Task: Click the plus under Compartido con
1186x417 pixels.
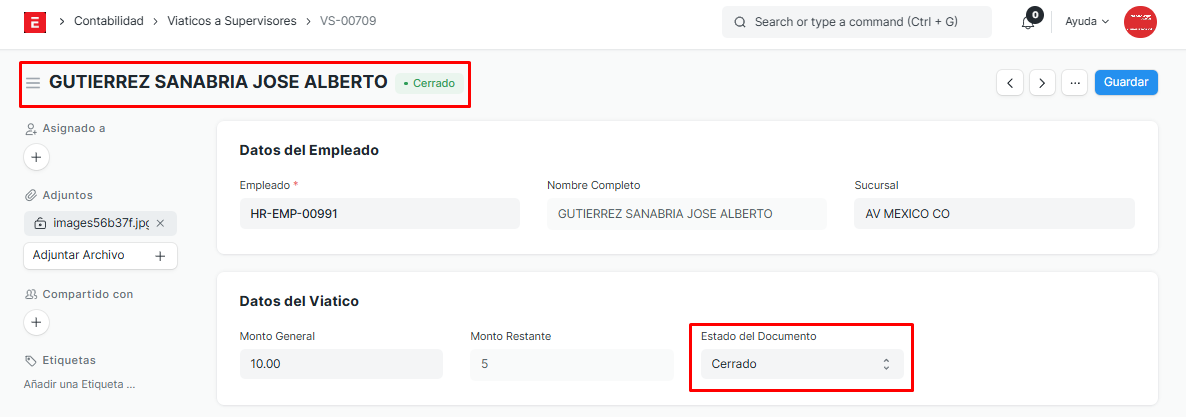Action: (36, 322)
